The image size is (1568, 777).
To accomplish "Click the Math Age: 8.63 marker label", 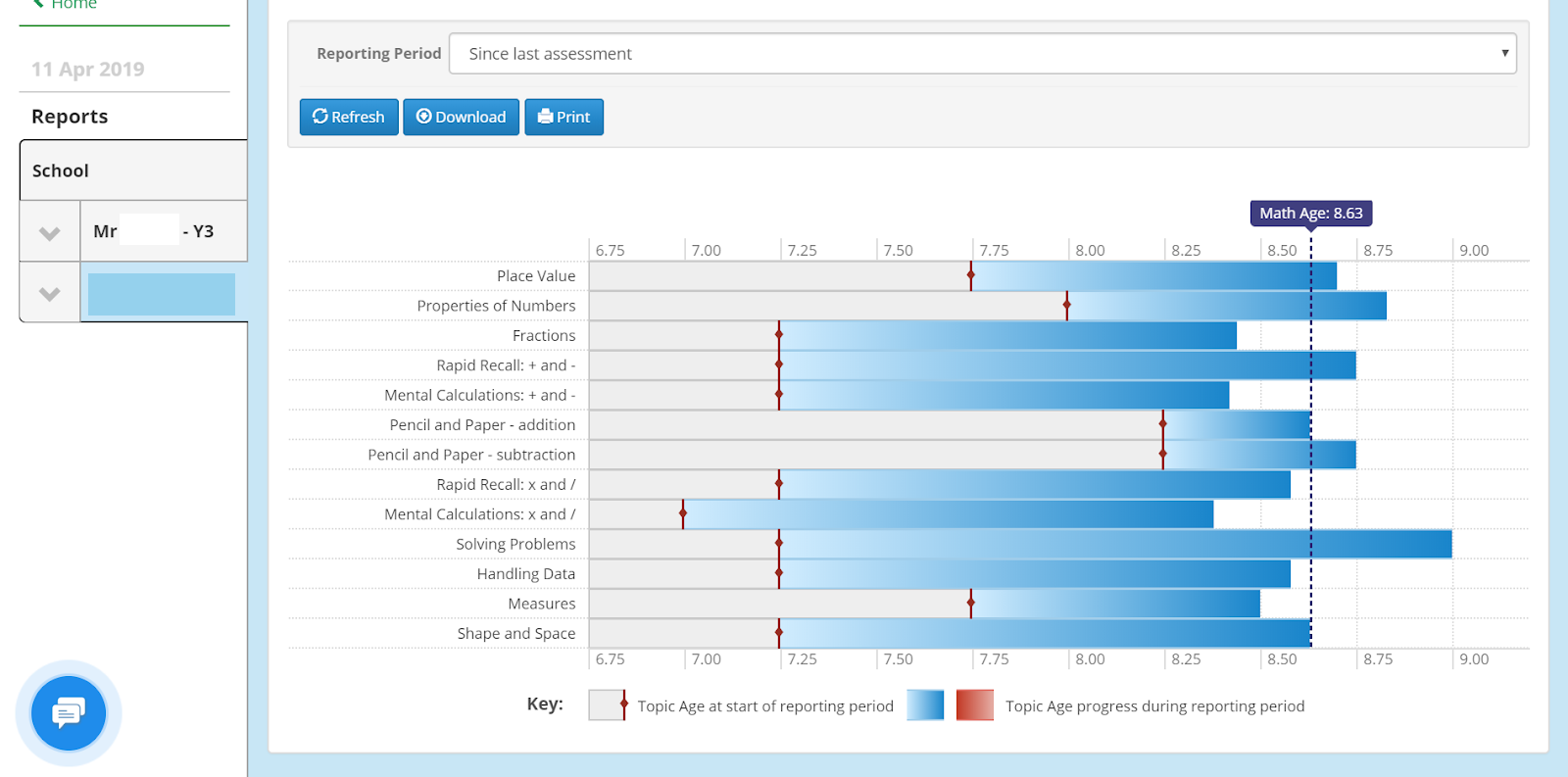I will pos(1311,213).
